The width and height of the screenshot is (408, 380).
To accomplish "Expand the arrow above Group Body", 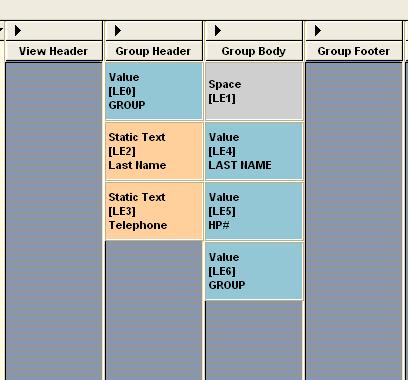I will (218, 31).
